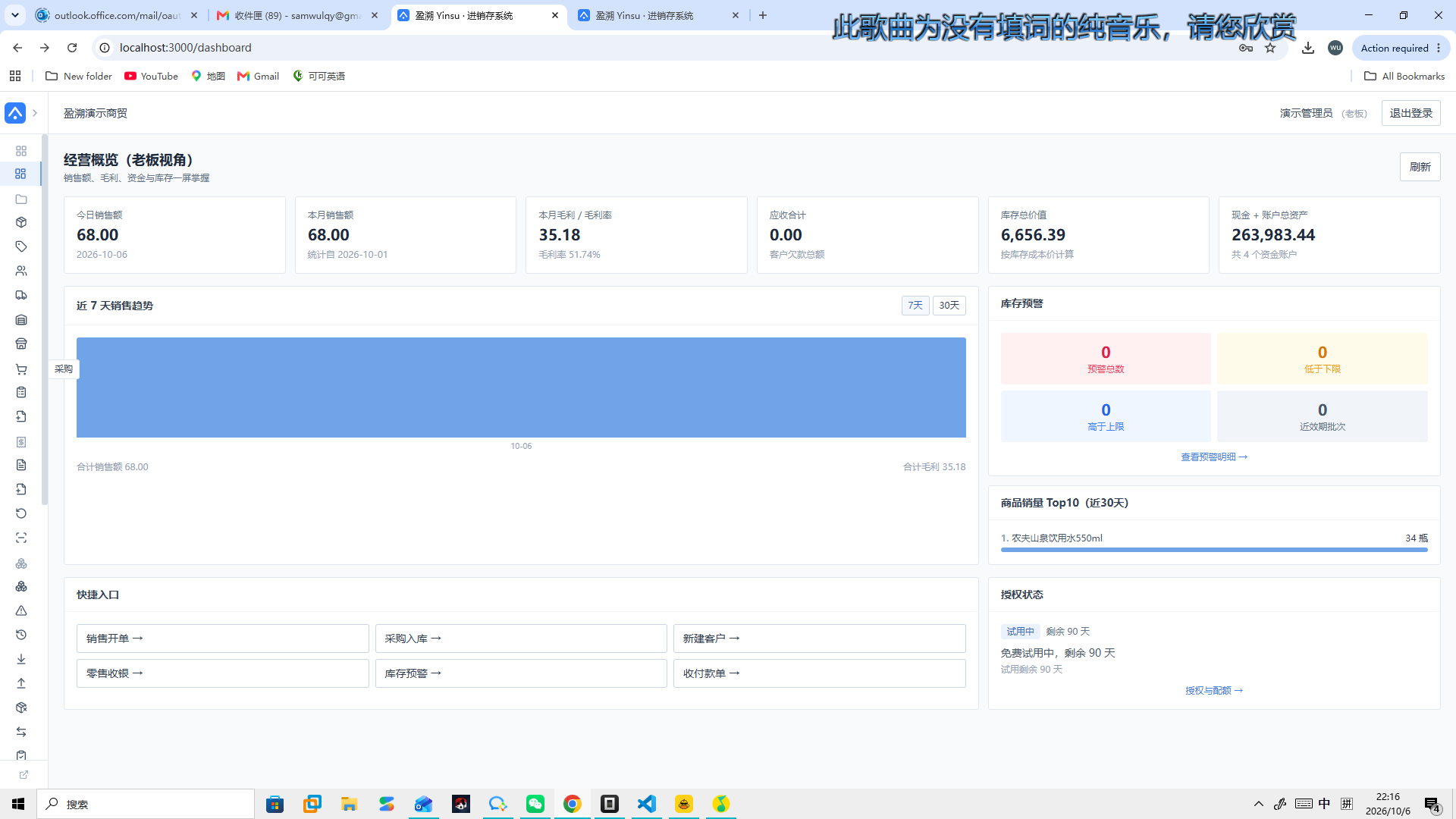Switch to the Gmail 收件匣 (89) browser tab
Image resolution: width=1456 pixels, height=819 pixels.
pyautogui.click(x=297, y=15)
